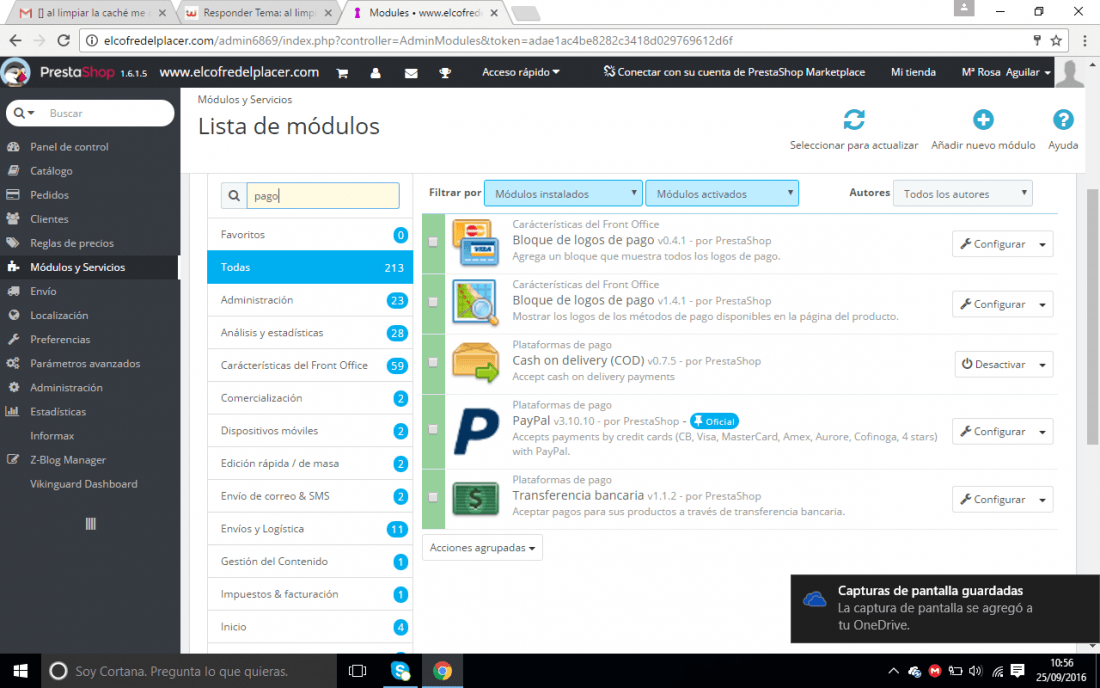The image size is (1100, 688).
Task: Open the envelope messages icon
Action: pyautogui.click(x=411, y=73)
